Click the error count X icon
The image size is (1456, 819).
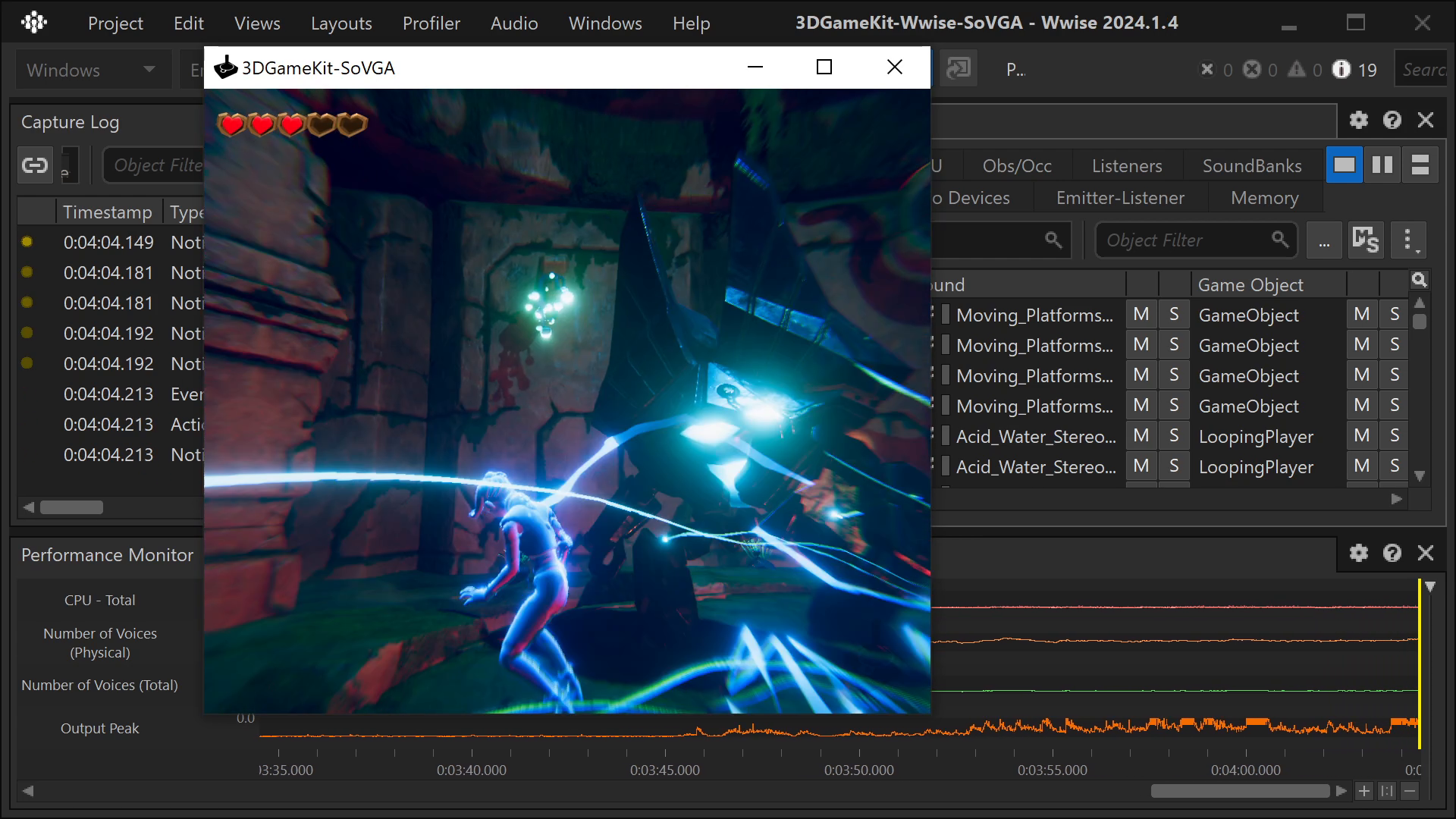[1207, 69]
